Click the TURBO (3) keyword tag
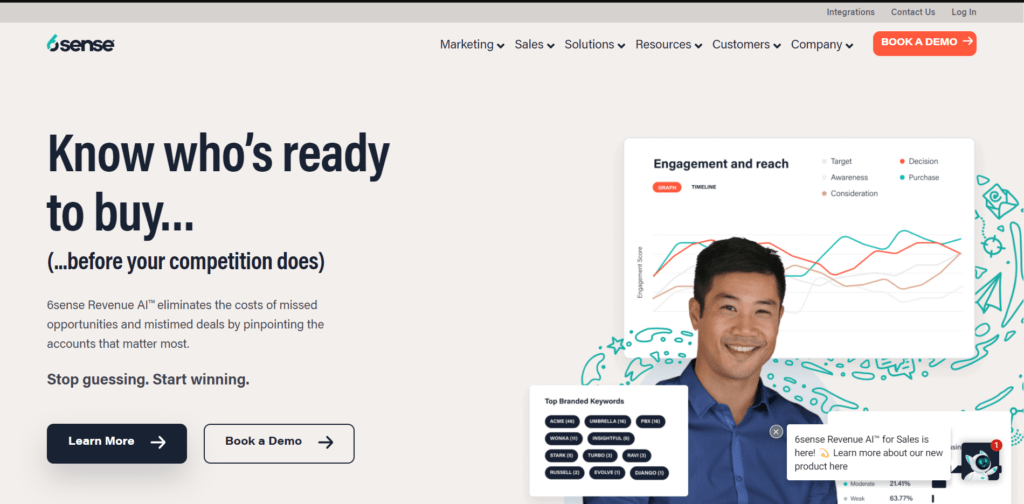 tap(600, 456)
